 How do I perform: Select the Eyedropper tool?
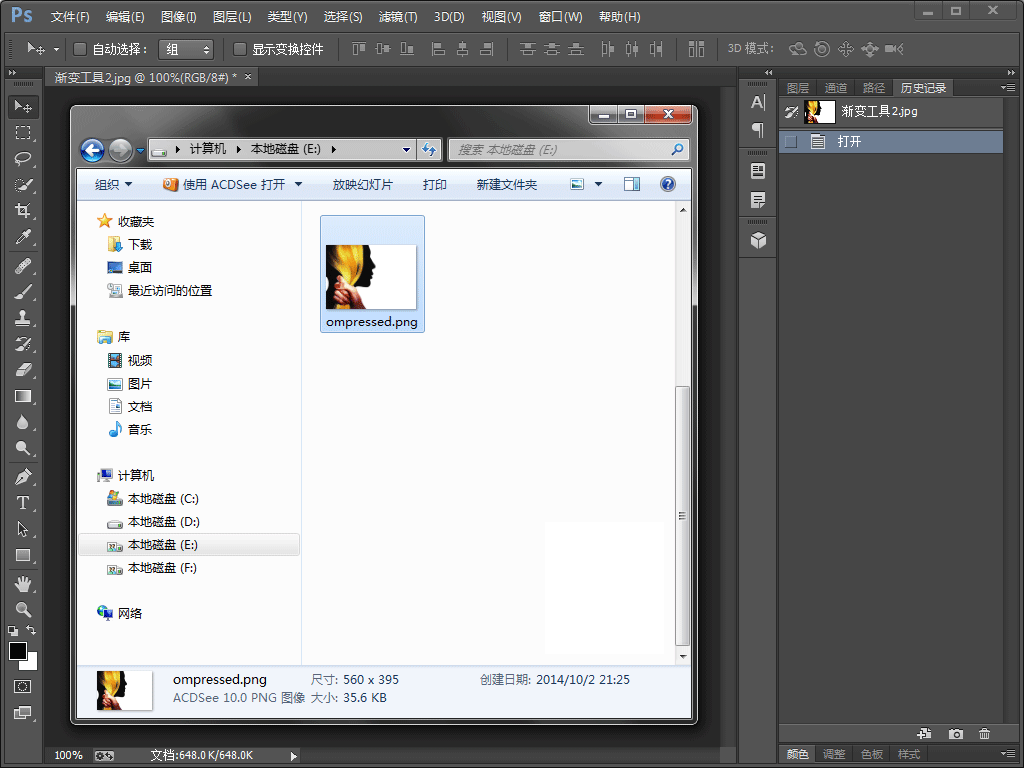23,236
